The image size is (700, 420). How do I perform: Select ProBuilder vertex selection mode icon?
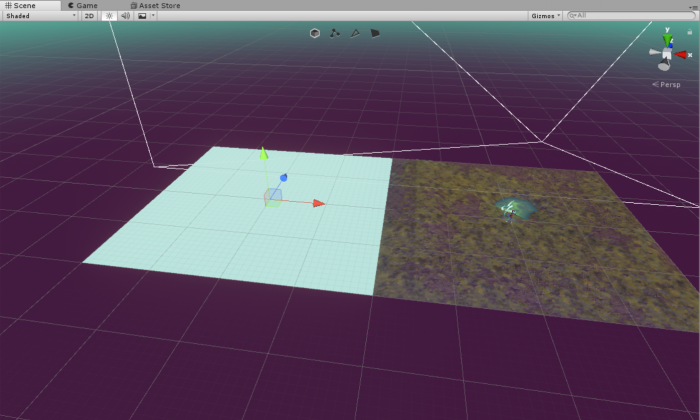(335, 33)
